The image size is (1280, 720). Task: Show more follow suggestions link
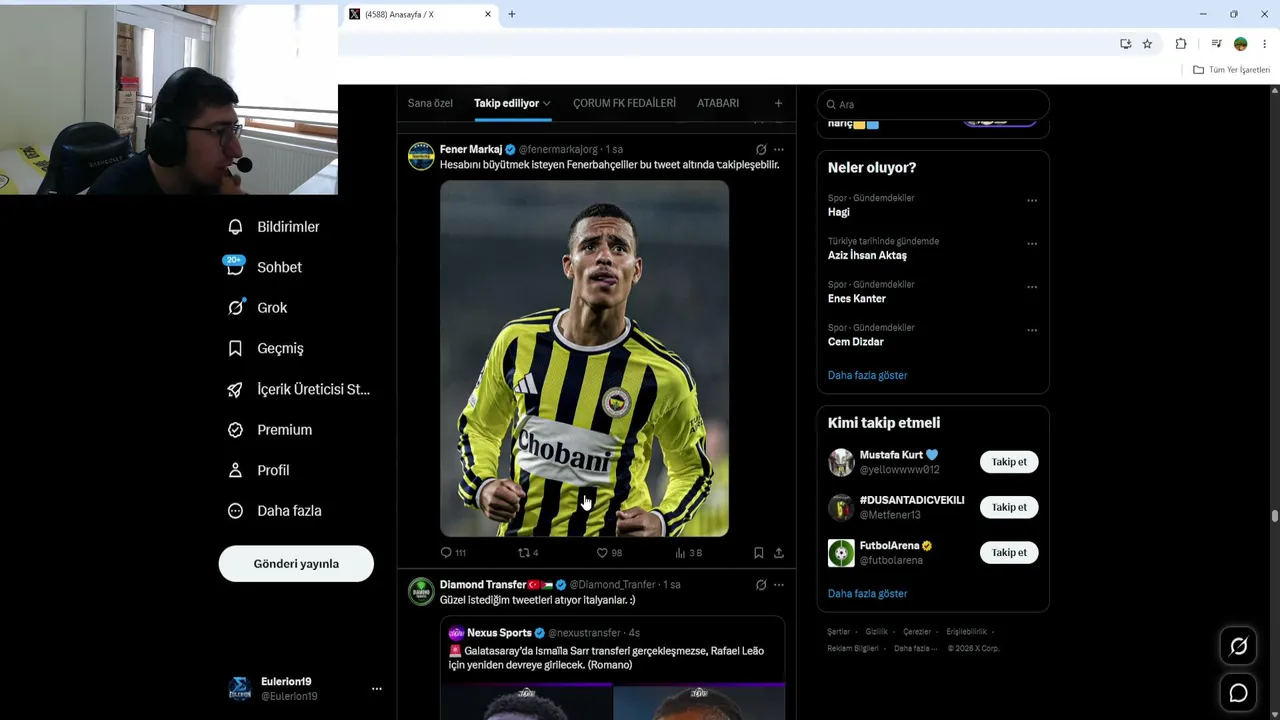point(868,594)
